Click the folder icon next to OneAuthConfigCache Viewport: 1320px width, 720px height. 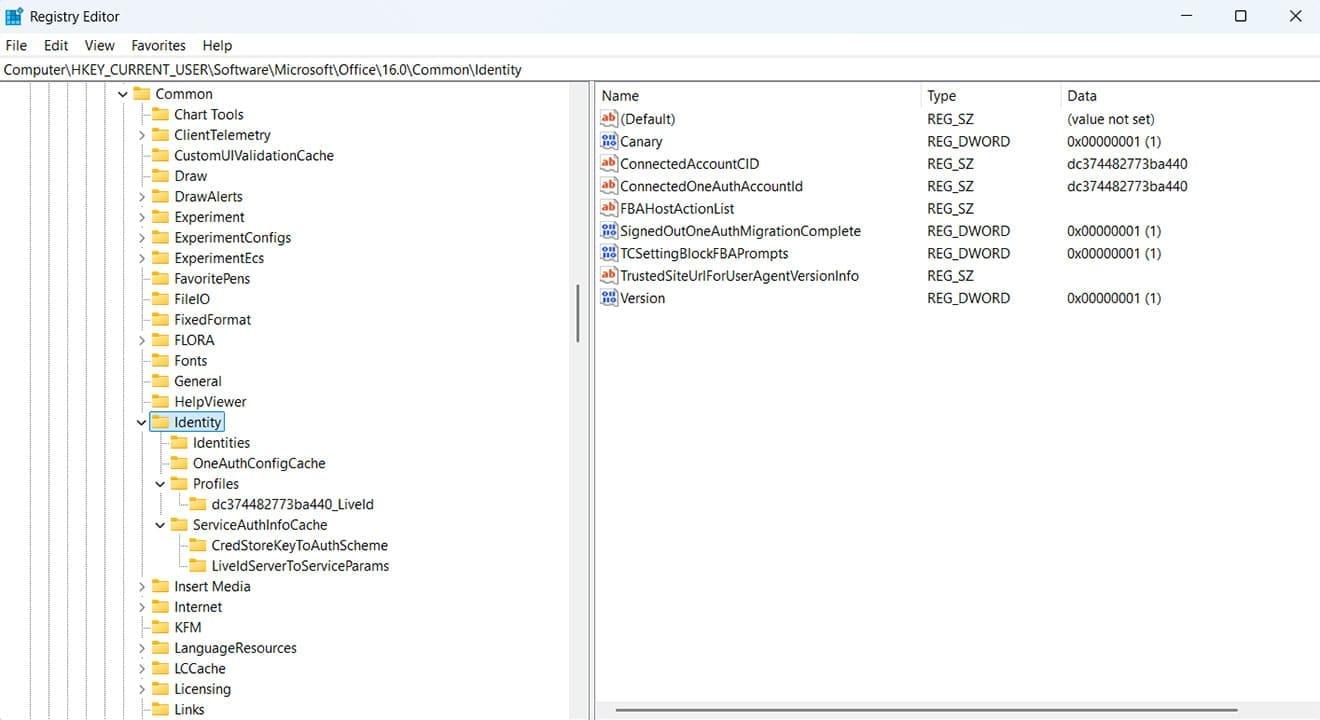point(178,463)
